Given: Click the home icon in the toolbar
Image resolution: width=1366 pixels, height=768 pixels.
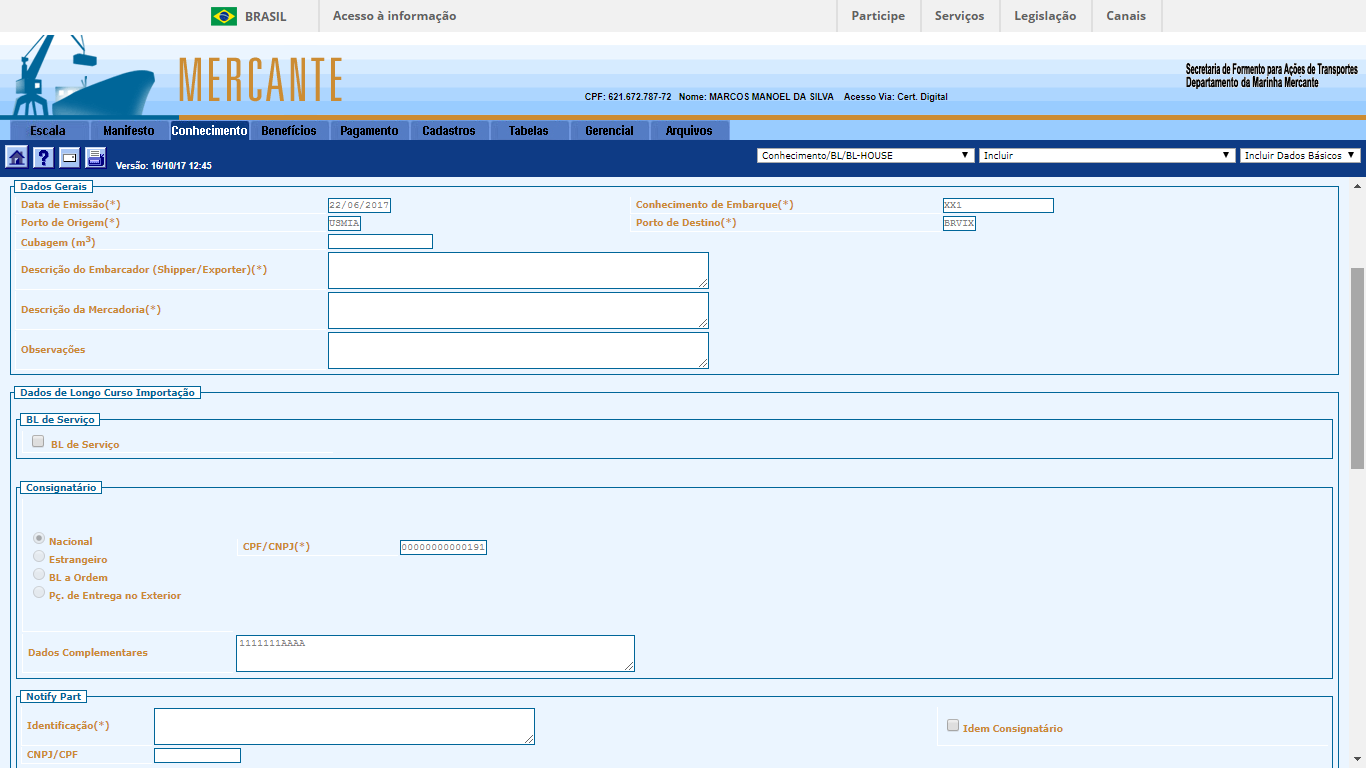Looking at the screenshot, I should click(x=17, y=157).
